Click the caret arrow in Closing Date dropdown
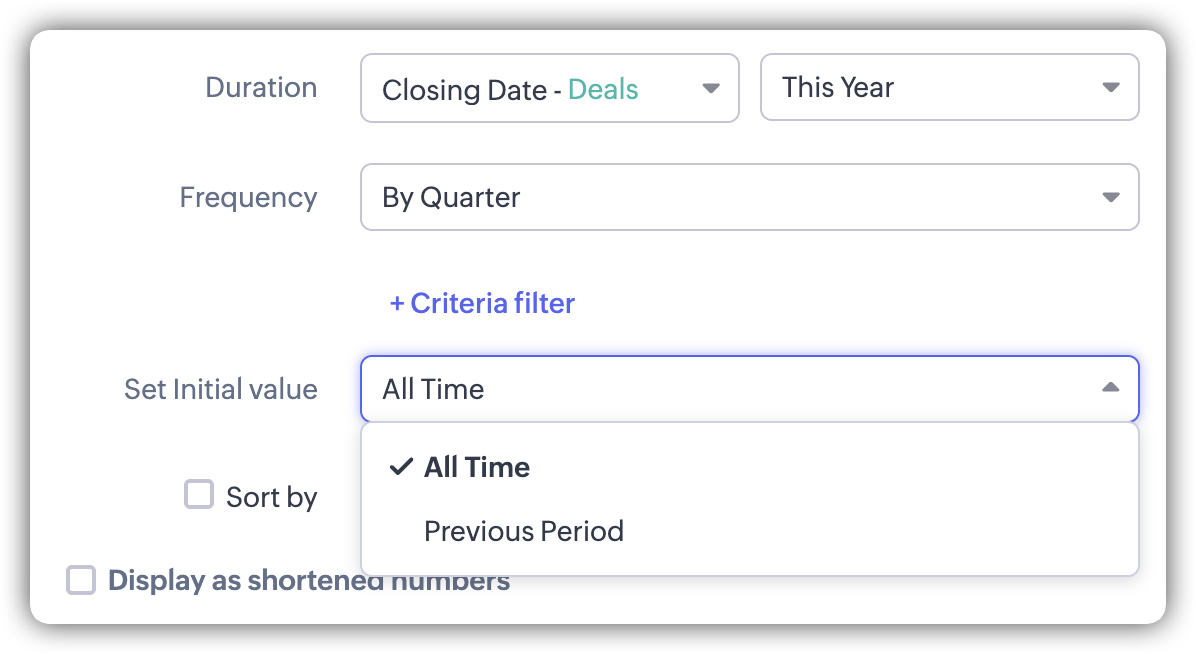The image size is (1196, 654). coord(711,88)
